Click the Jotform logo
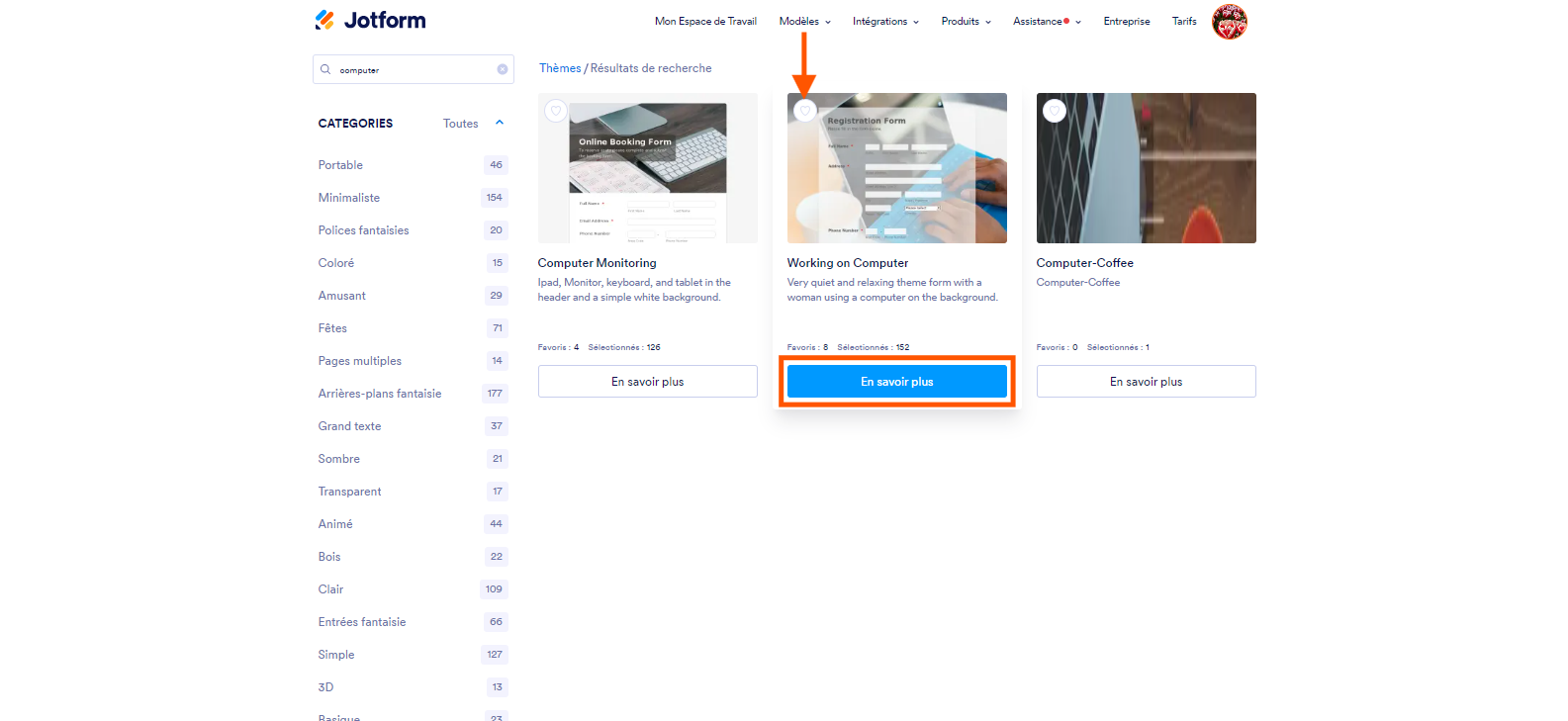This screenshot has width=1568, height=721. [x=370, y=20]
